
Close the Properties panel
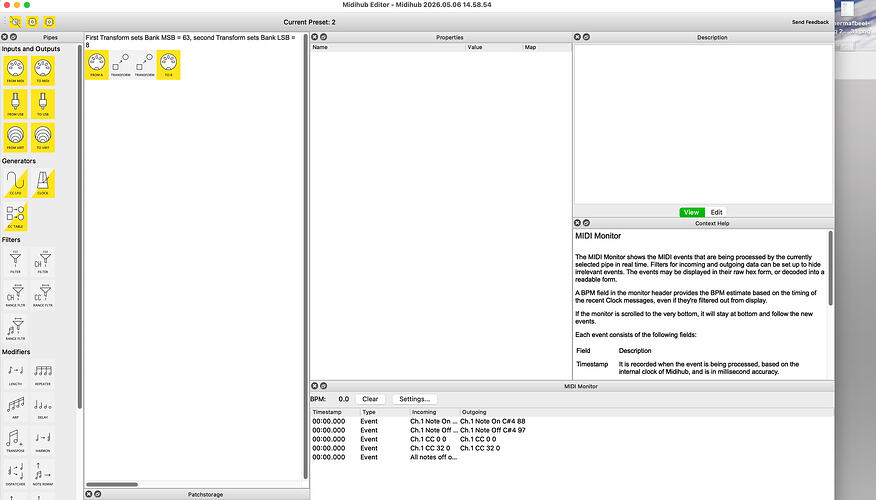coord(315,37)
